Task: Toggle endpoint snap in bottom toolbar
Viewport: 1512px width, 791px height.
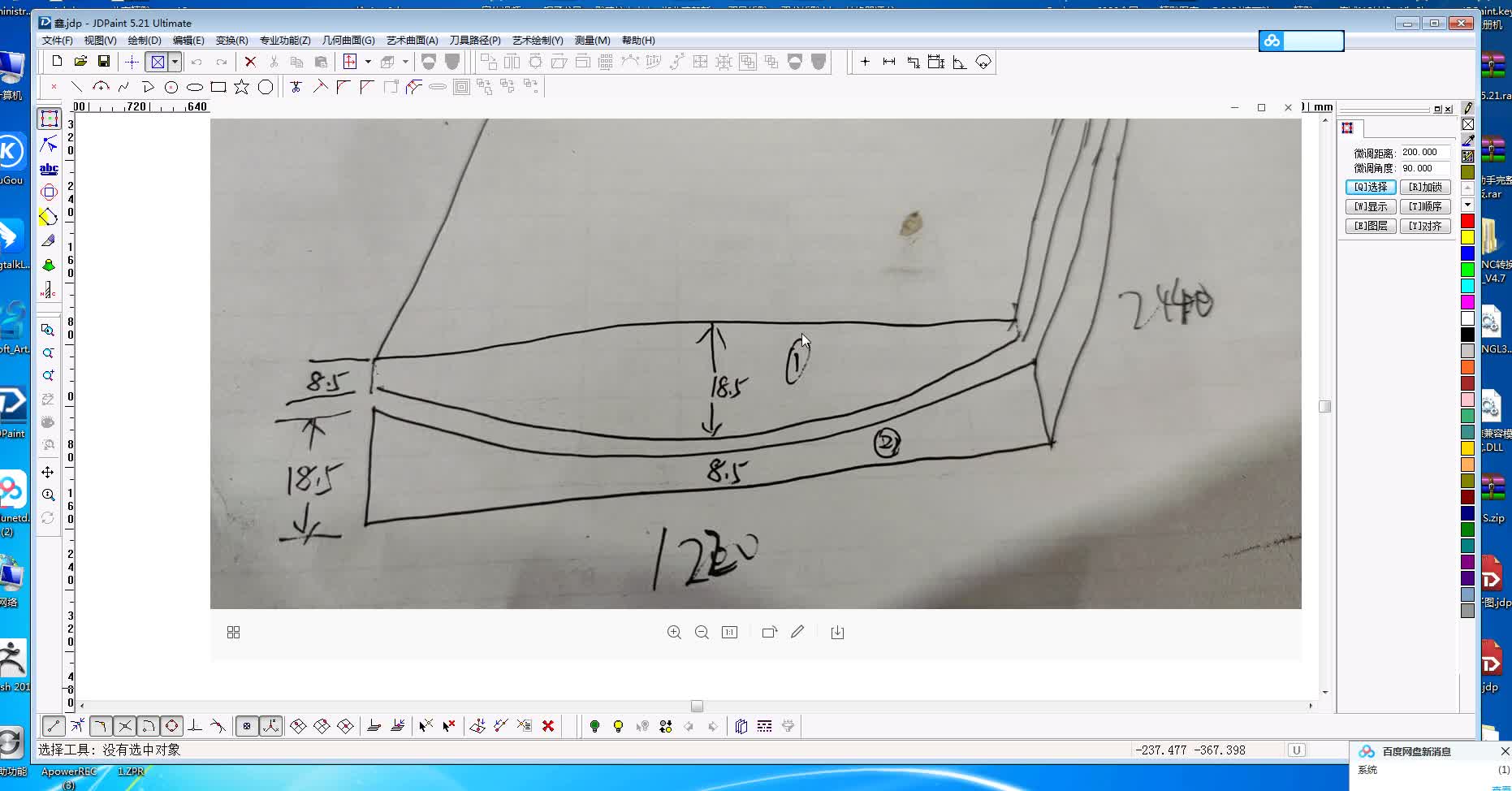Action: (x=54, y=726)
